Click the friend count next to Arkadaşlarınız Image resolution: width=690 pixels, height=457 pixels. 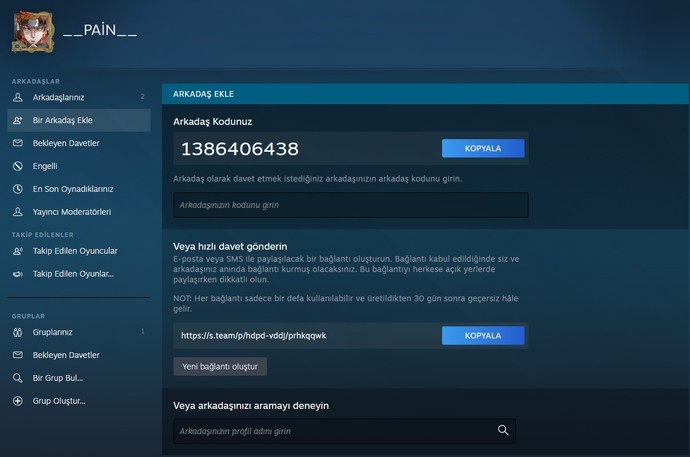[143, 96]
